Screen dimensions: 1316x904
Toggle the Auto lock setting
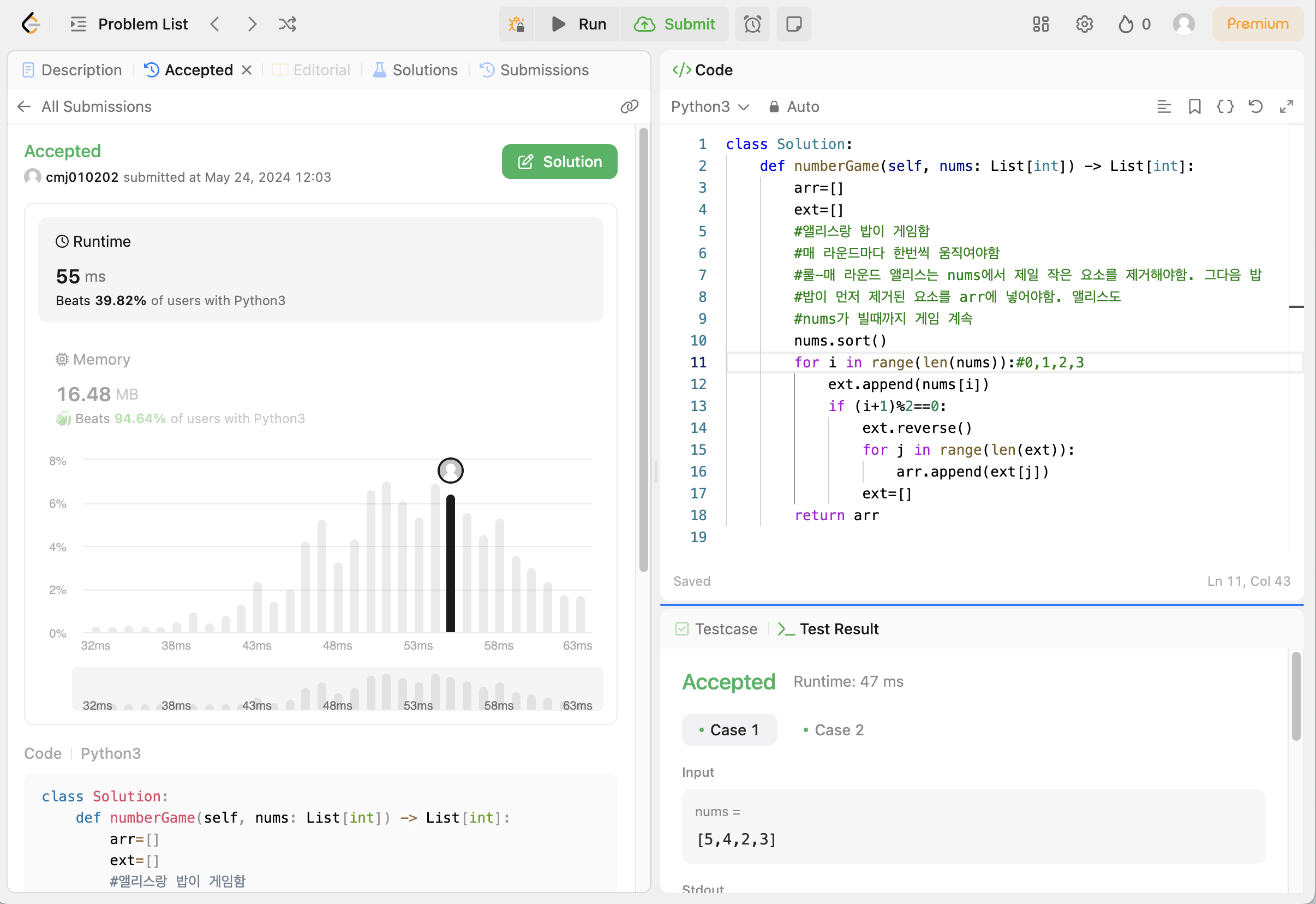pos(794,106)
